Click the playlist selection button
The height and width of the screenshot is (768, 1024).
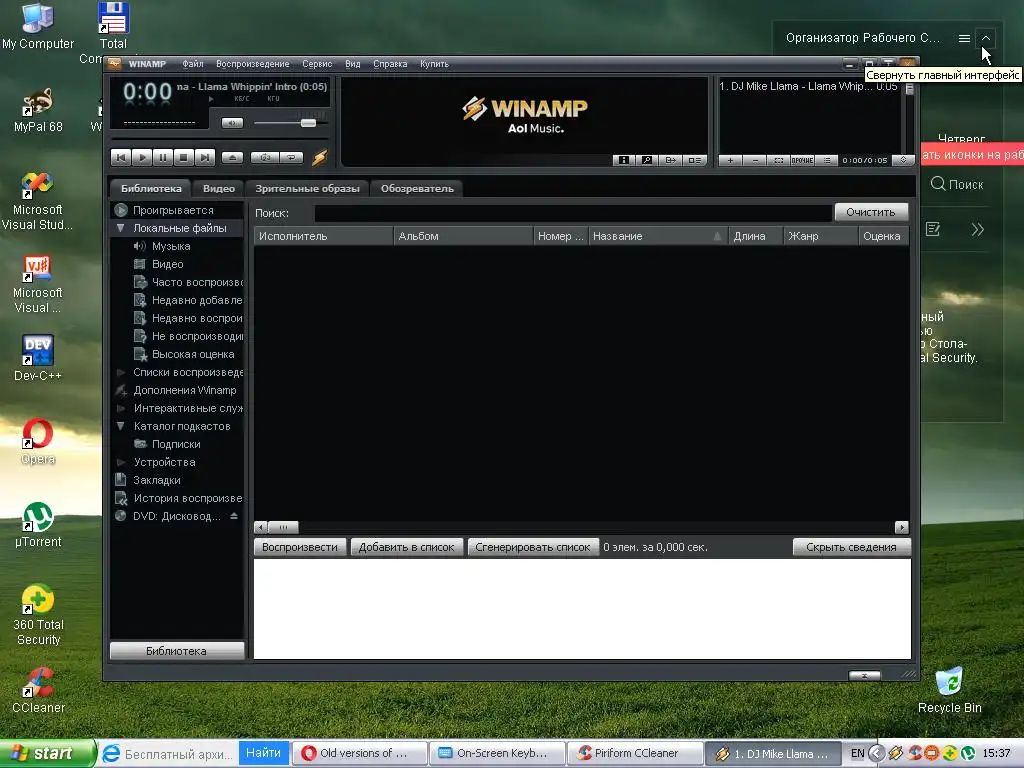click(778, 160)
